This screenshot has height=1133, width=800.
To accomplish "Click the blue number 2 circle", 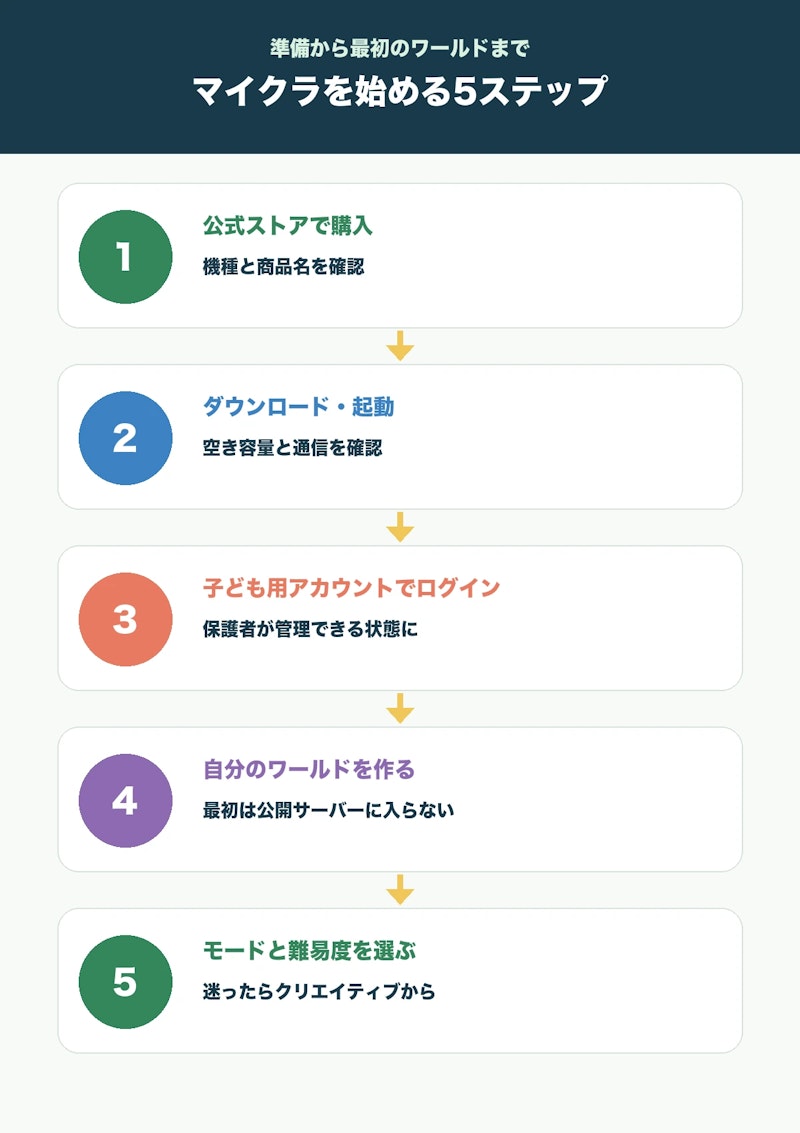I will tap(126, 438).
